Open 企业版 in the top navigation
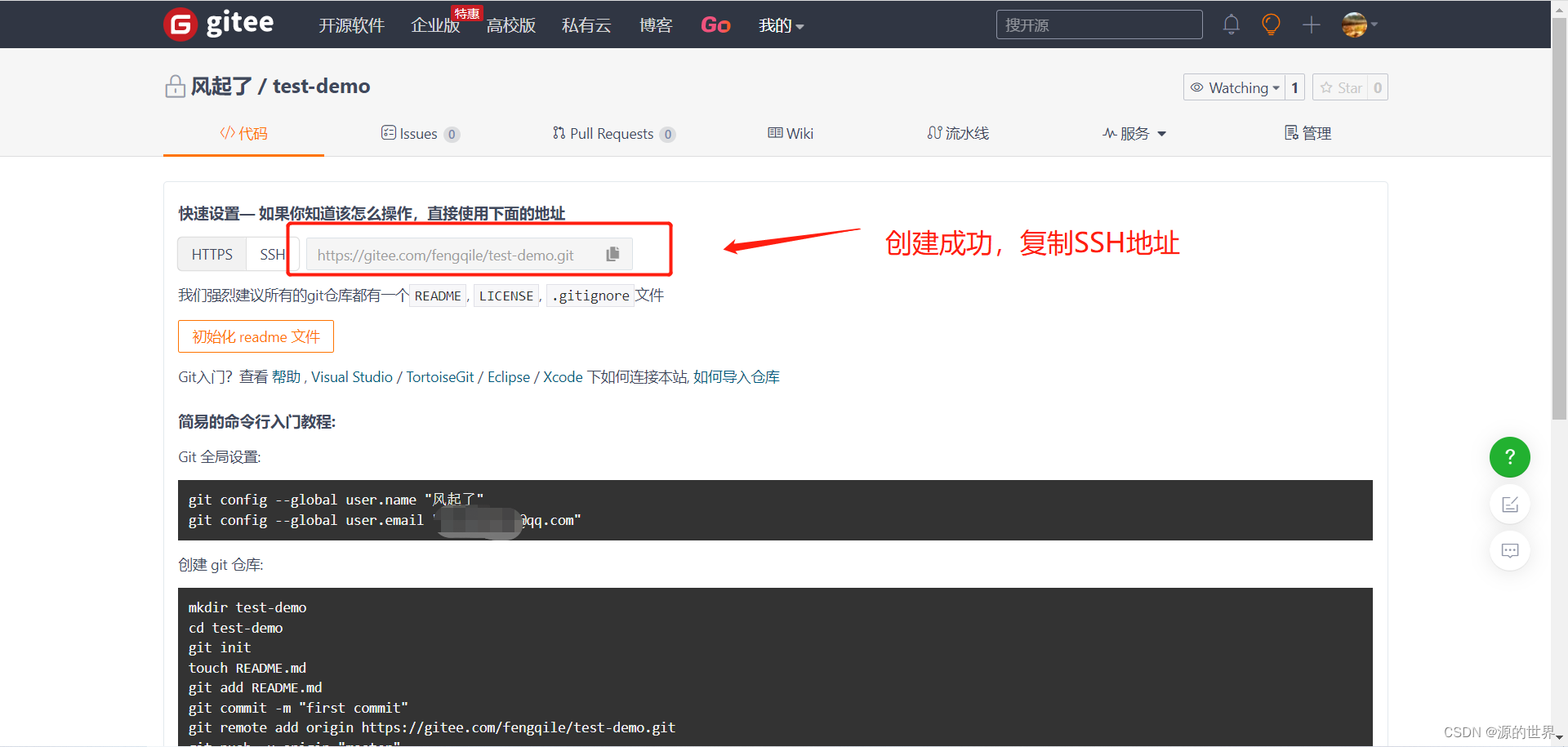The height and width of the screenshot is (747, 1568). tap(435, 25)
